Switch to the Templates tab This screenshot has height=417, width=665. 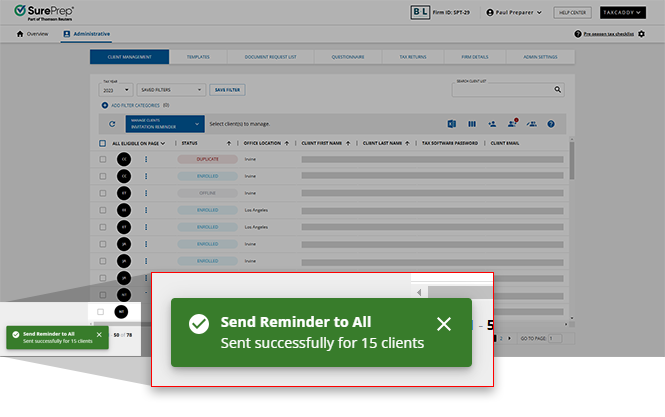pos(198,57)
